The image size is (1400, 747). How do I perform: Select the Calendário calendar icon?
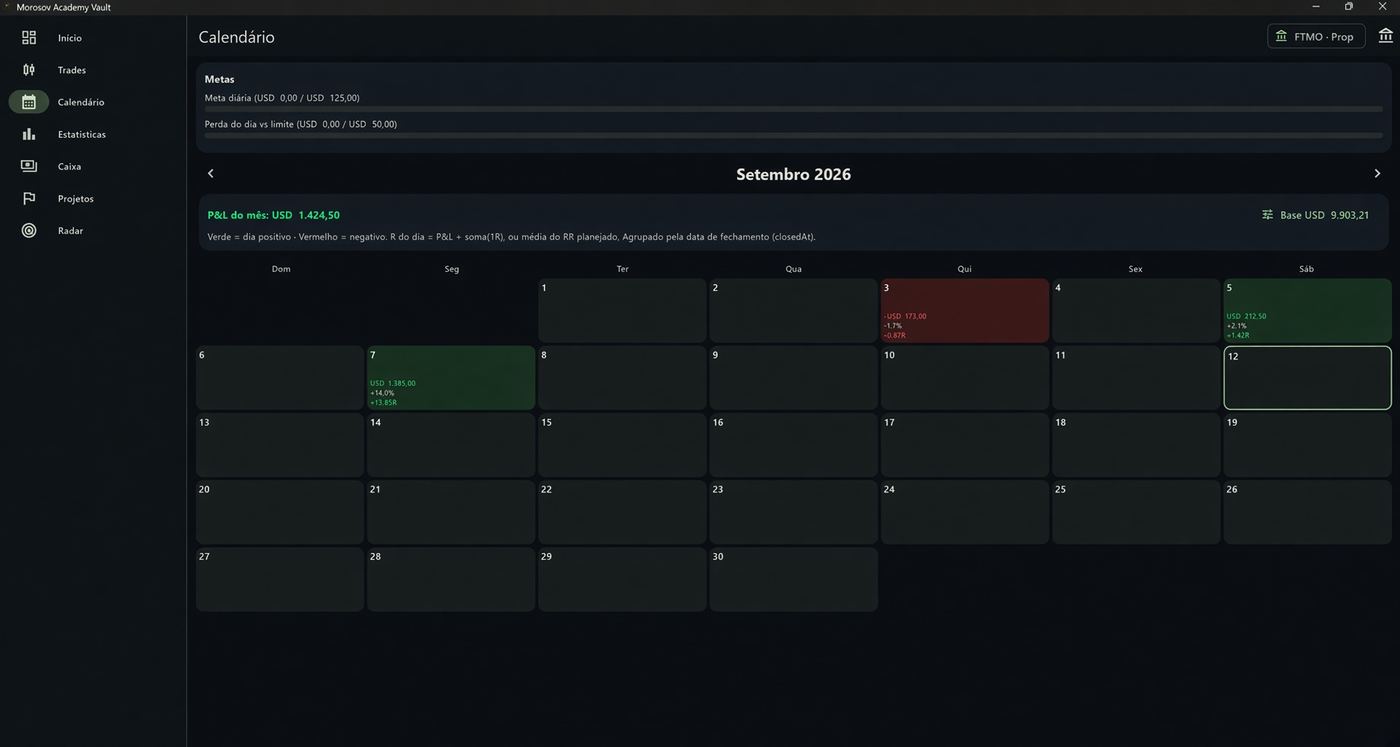click(29, 102)
